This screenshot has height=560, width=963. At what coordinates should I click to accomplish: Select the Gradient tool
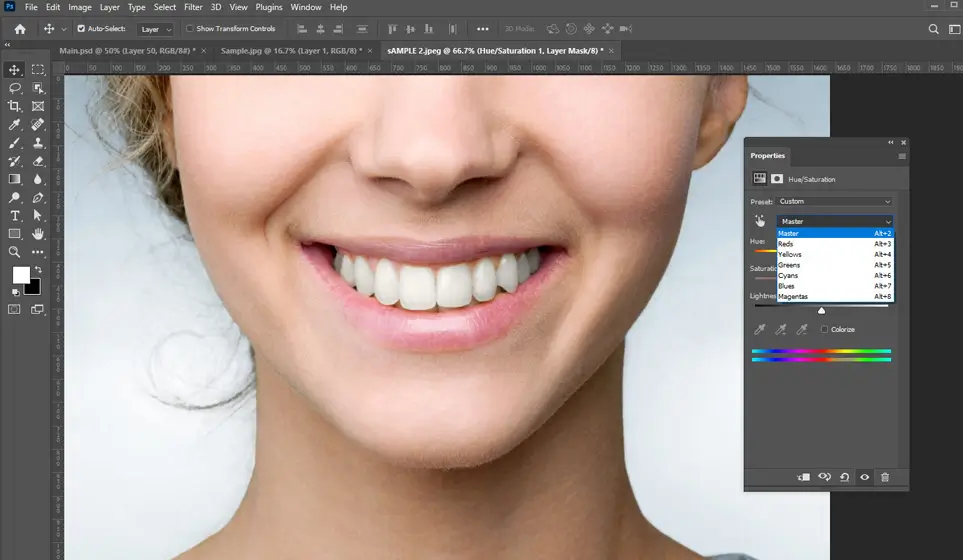tap(14, 179)
